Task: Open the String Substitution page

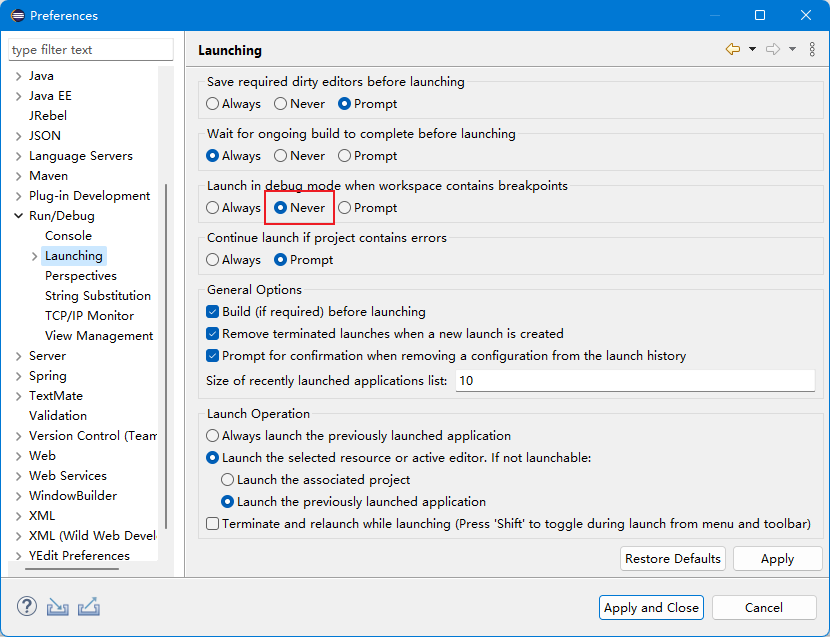Action: click(x=97, y=296)
